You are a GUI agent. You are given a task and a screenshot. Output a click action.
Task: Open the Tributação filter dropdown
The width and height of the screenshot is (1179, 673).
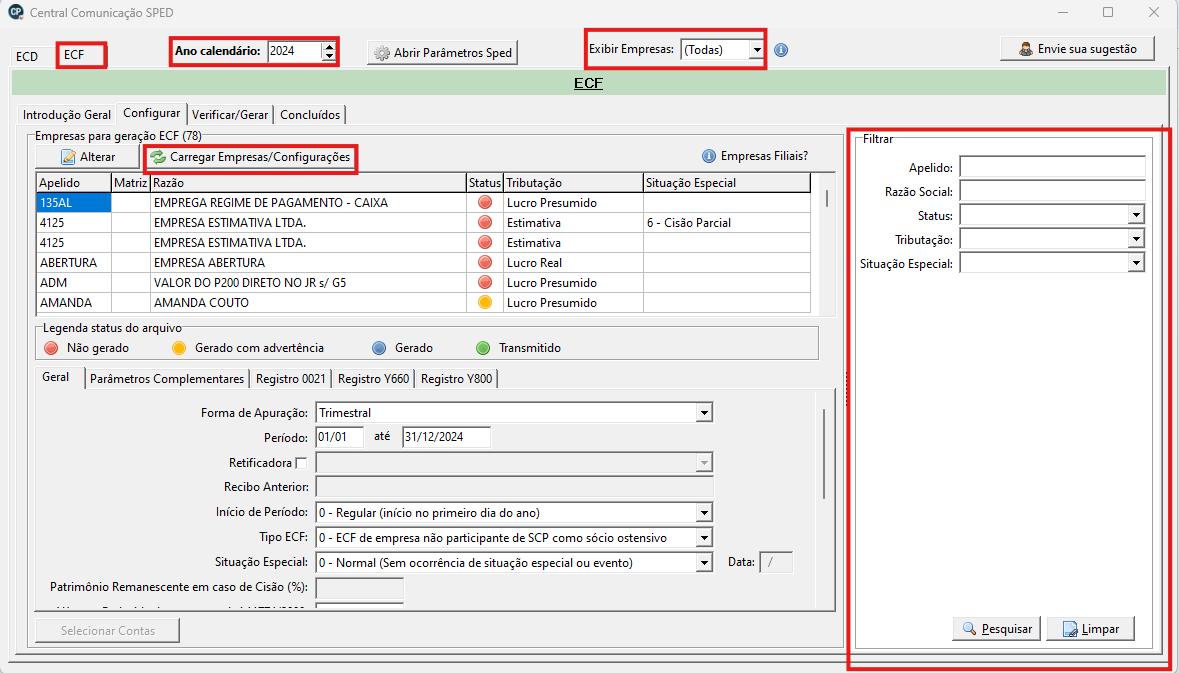point(1135,239)
